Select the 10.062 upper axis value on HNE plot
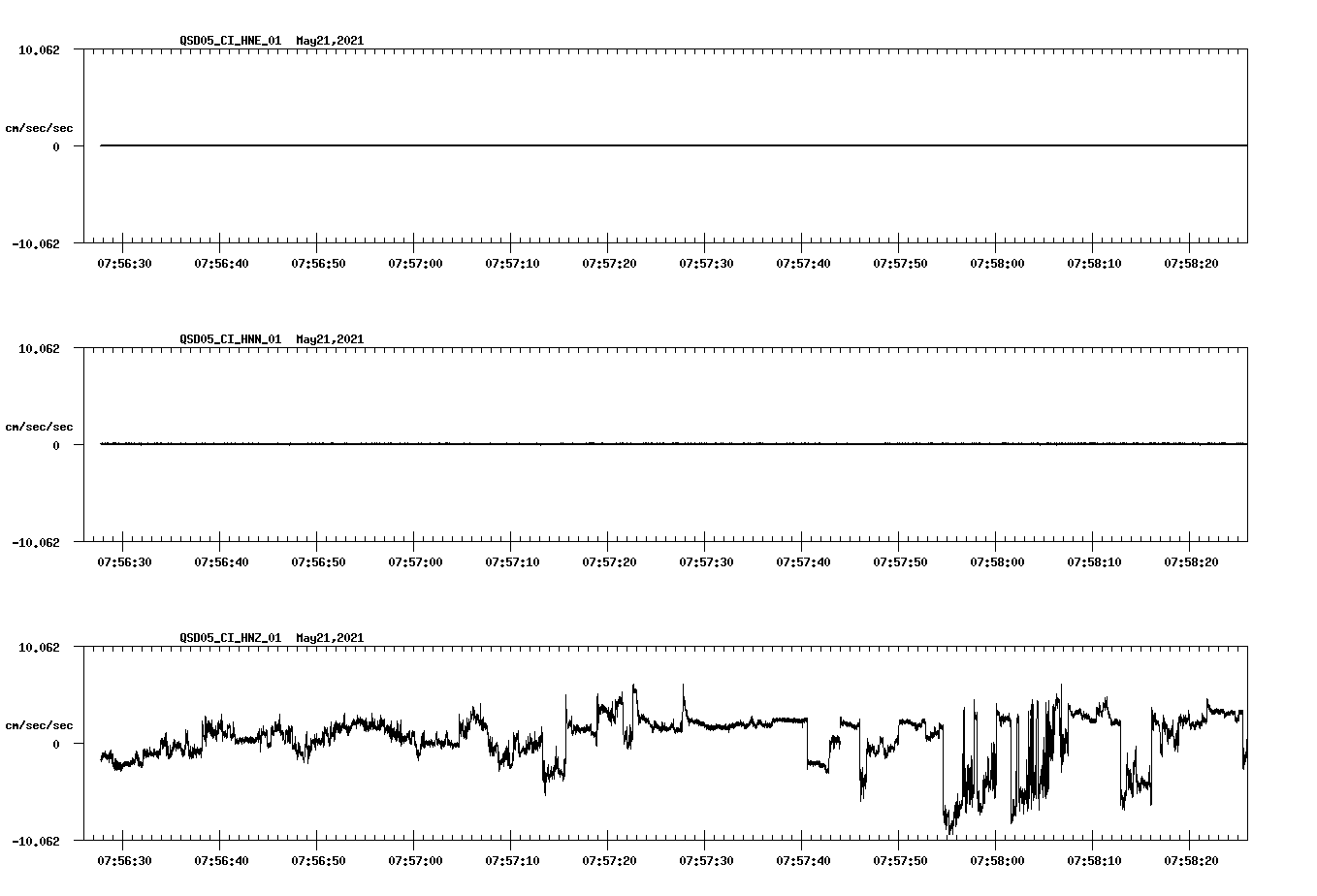This screenshot has height=896, width=1317. point(40,49)
